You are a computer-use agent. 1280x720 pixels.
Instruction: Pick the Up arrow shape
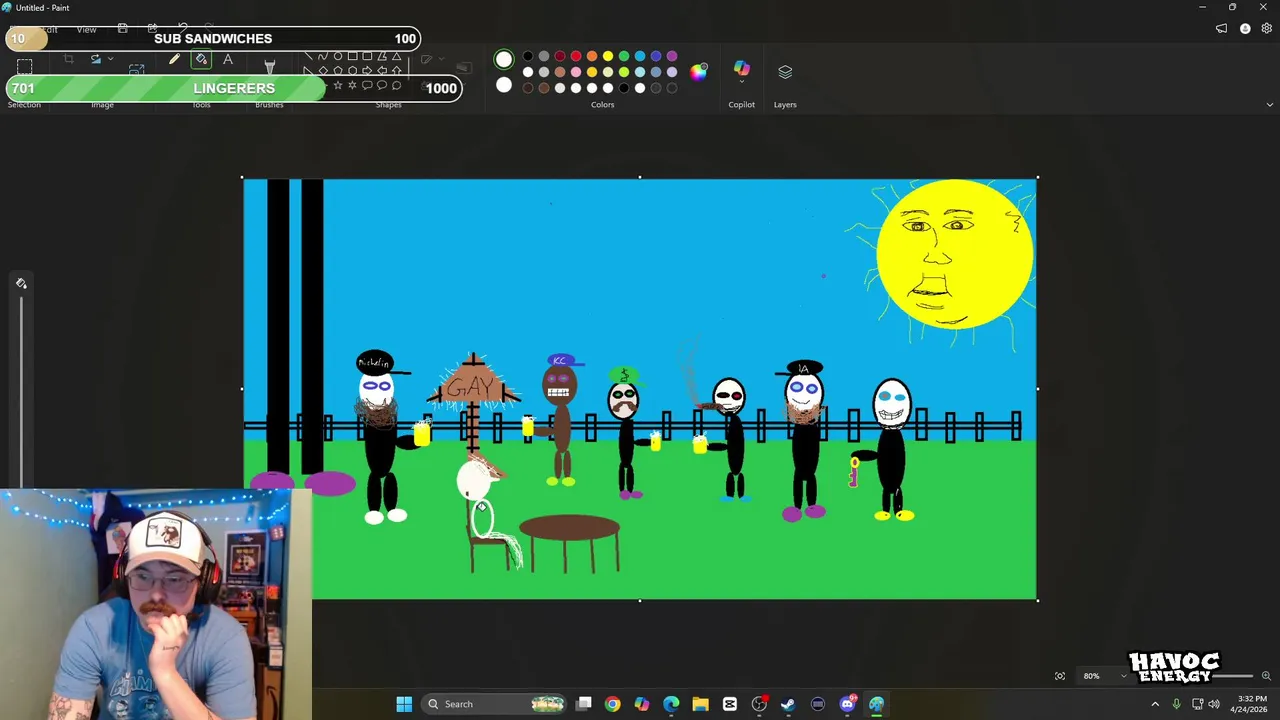397,71
